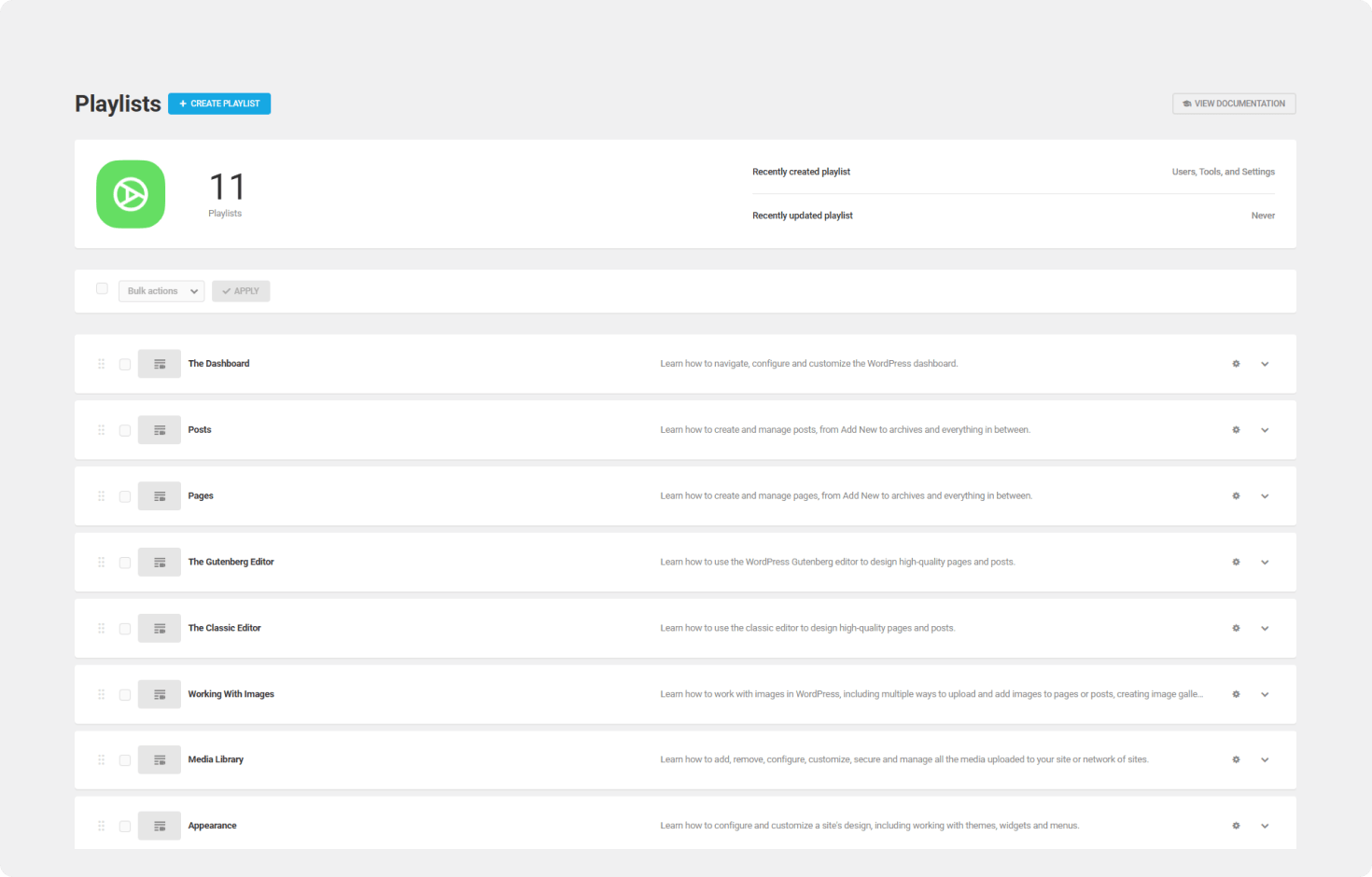Click the Create Playlist button
The image size is (1372, 877).
coord(219,104)
